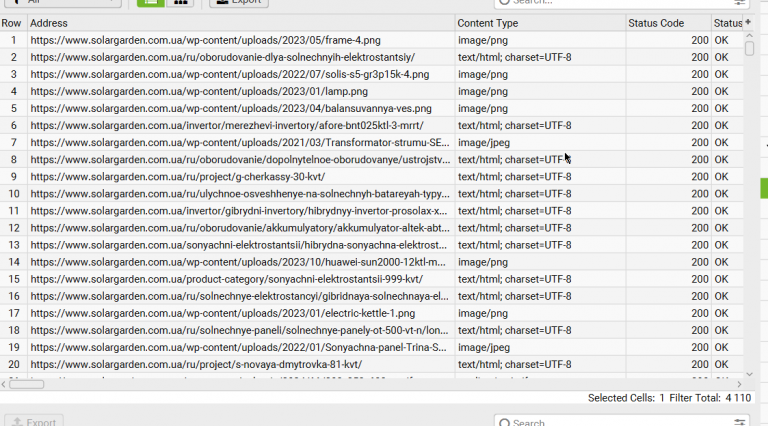Select the solis-s5-gr3p15k-4.png address
This screenshot has height=426, width=768.
pyautogui.click(x=230, y=74)
